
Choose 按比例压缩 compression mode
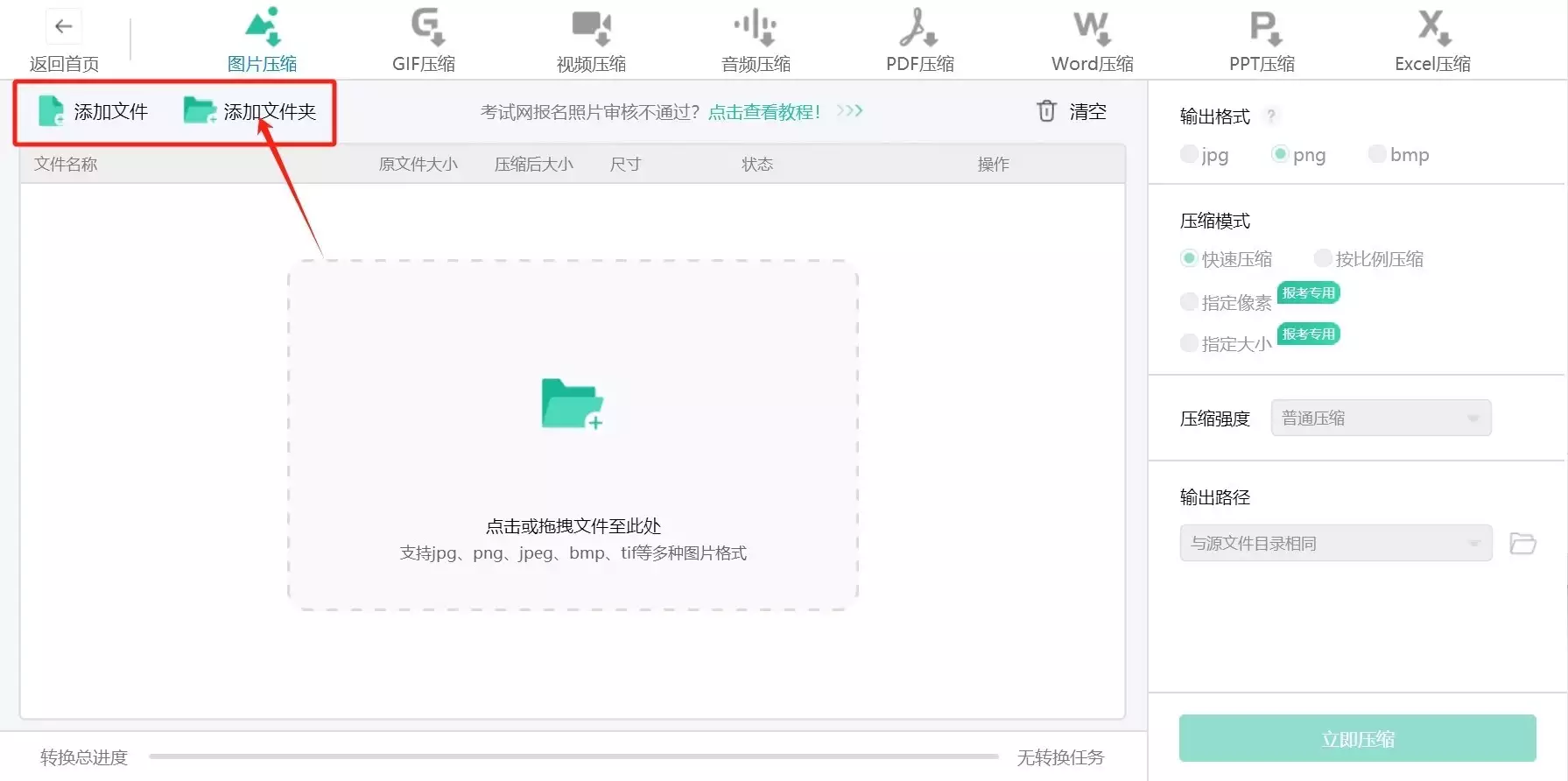(x=1323, y=259)
